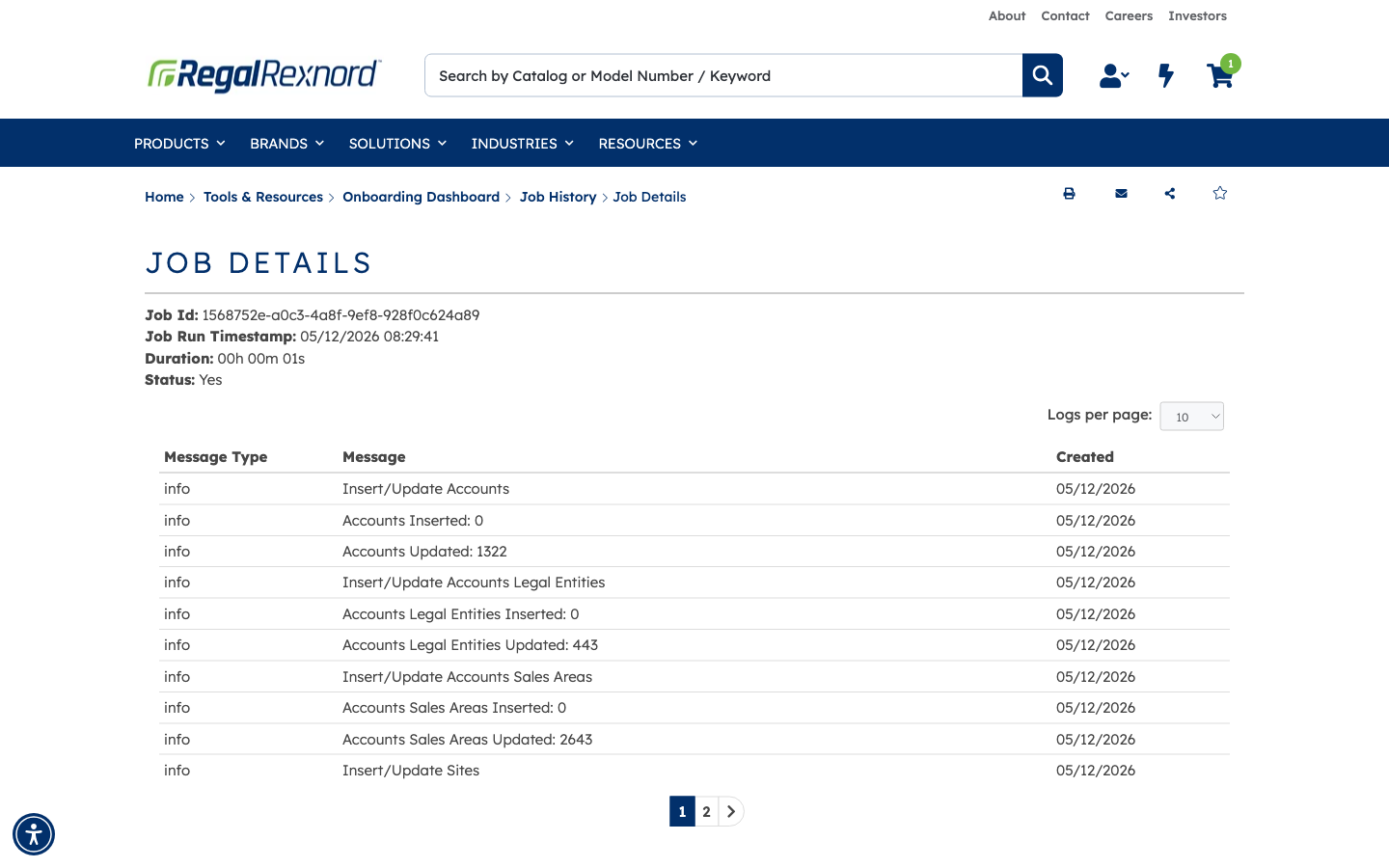Viewport: 1389px width, 868px height.
Task: Expand the Industries menu
Action: click(x=522, y=143)
